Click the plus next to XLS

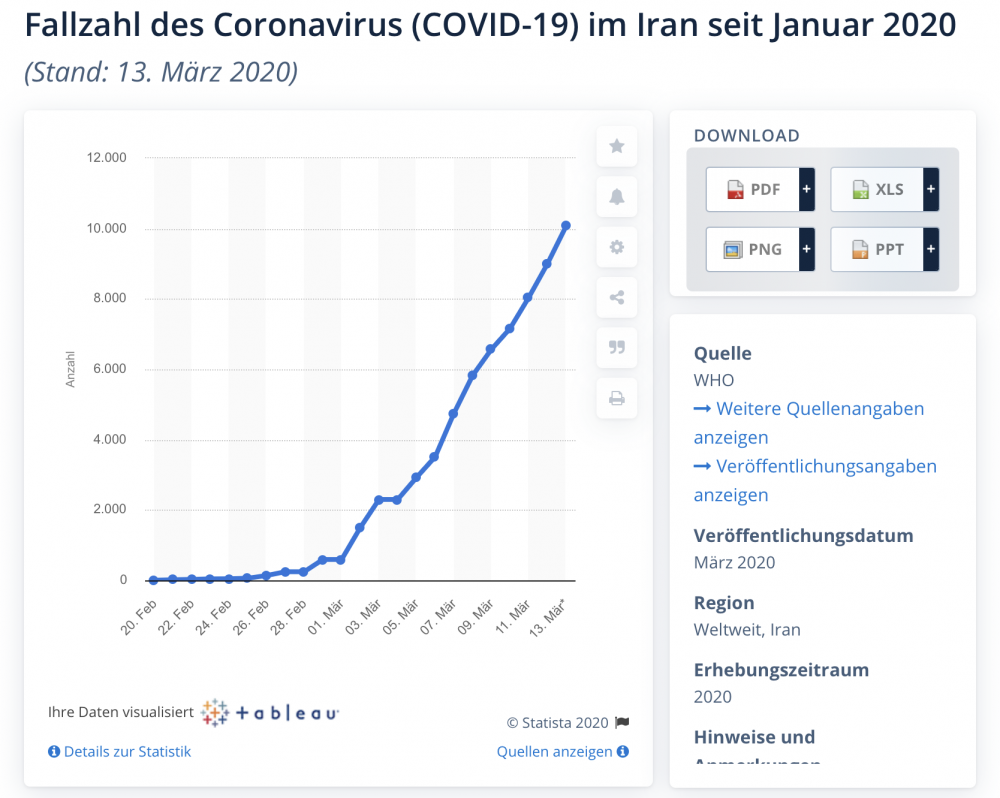[x=931, y=189]
